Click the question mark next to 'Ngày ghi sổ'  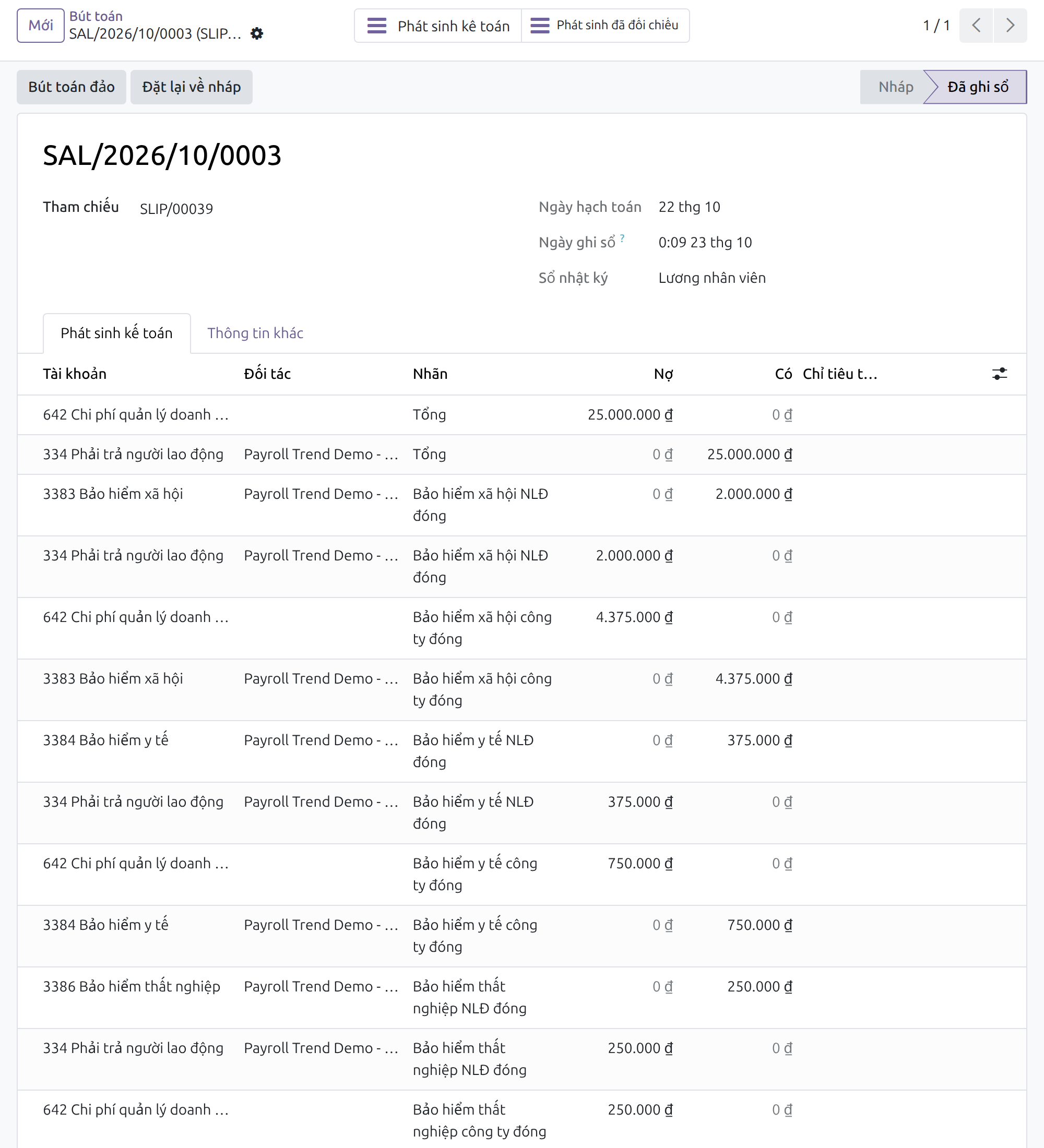coord(623,238)
